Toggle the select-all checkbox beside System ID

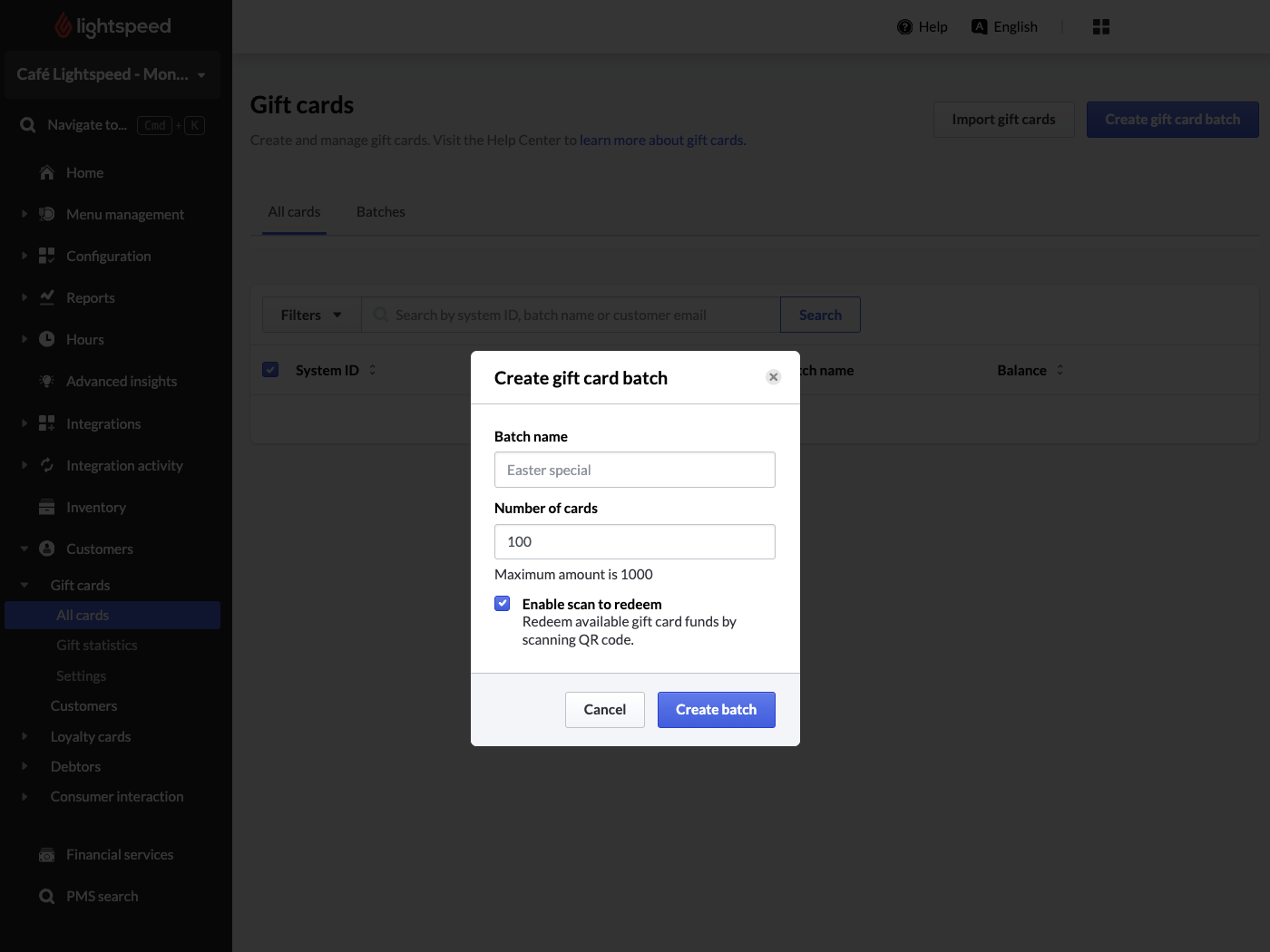click(270, 370)
